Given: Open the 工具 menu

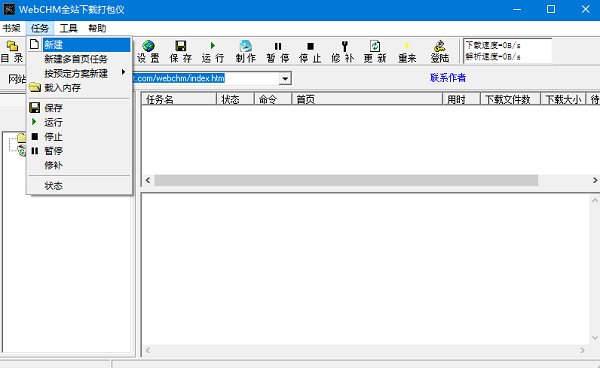Looking at the screenshot, I should [68, 28].
